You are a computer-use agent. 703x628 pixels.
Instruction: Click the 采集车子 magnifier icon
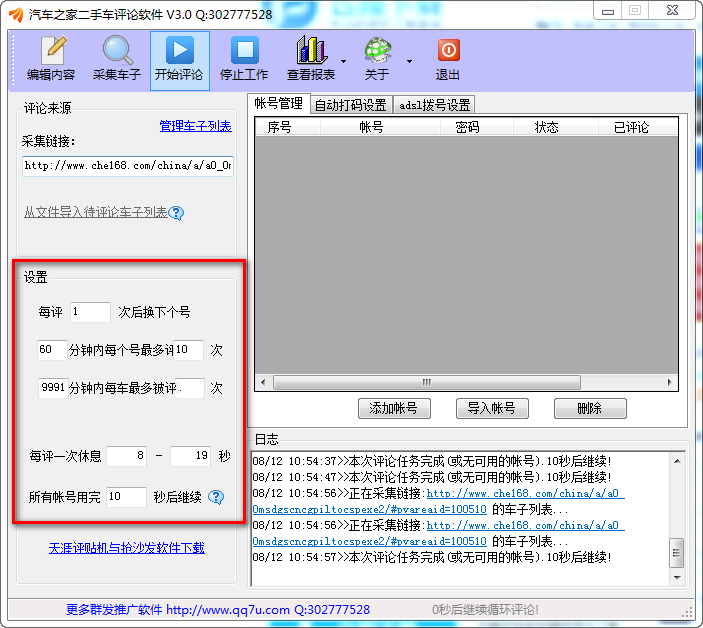point(117,50)
